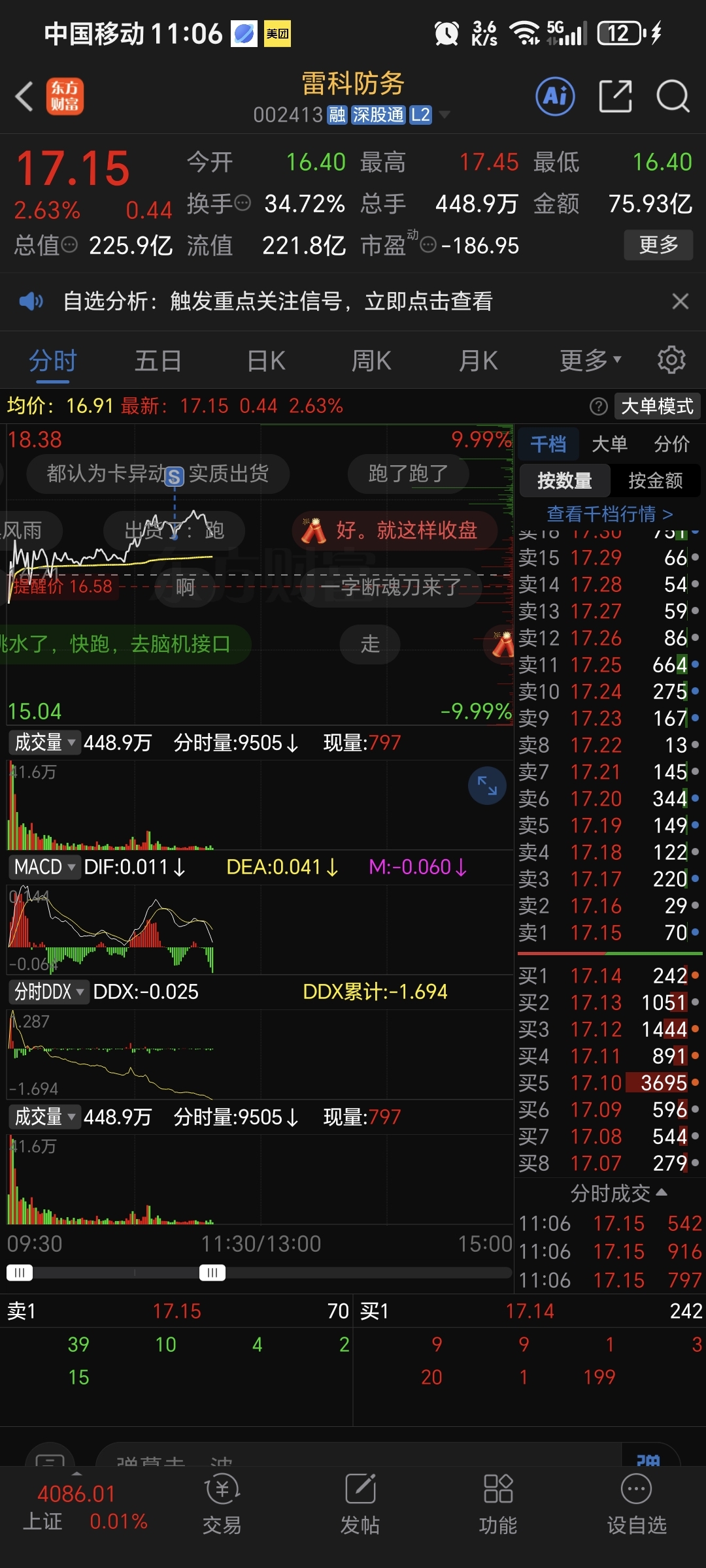This screenshot has height=1568, width=706.
Task: Select 买1 row at 17.14 in order book
Action: coord(609,975)
